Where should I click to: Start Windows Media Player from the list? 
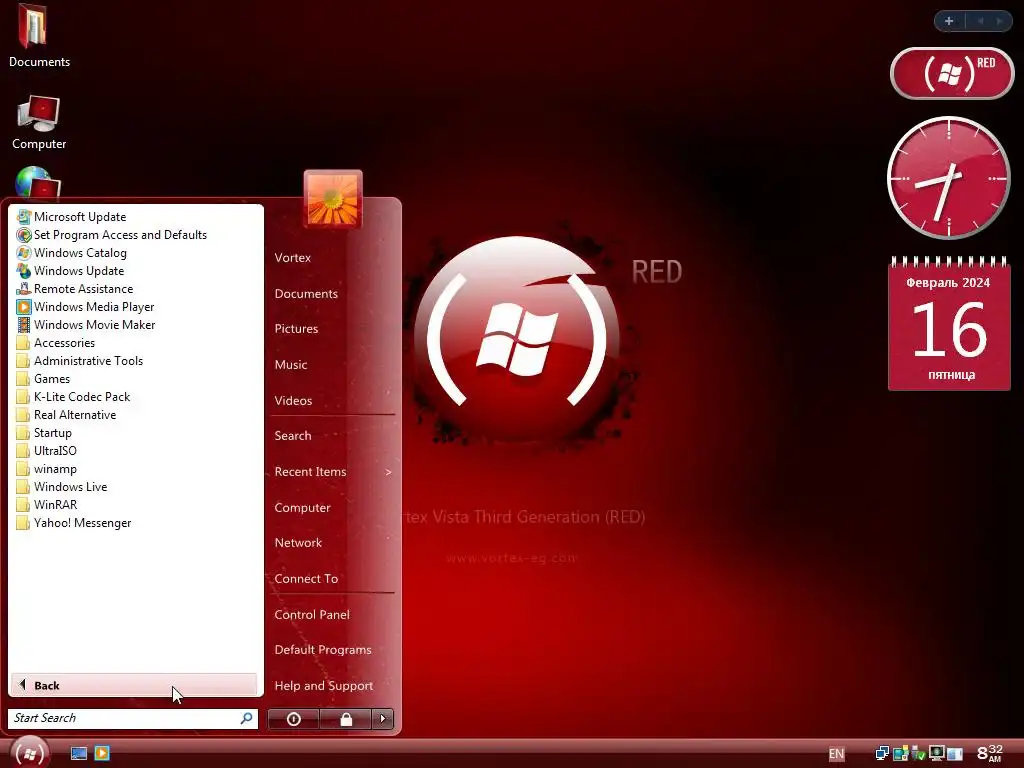[x=85, y=307]
